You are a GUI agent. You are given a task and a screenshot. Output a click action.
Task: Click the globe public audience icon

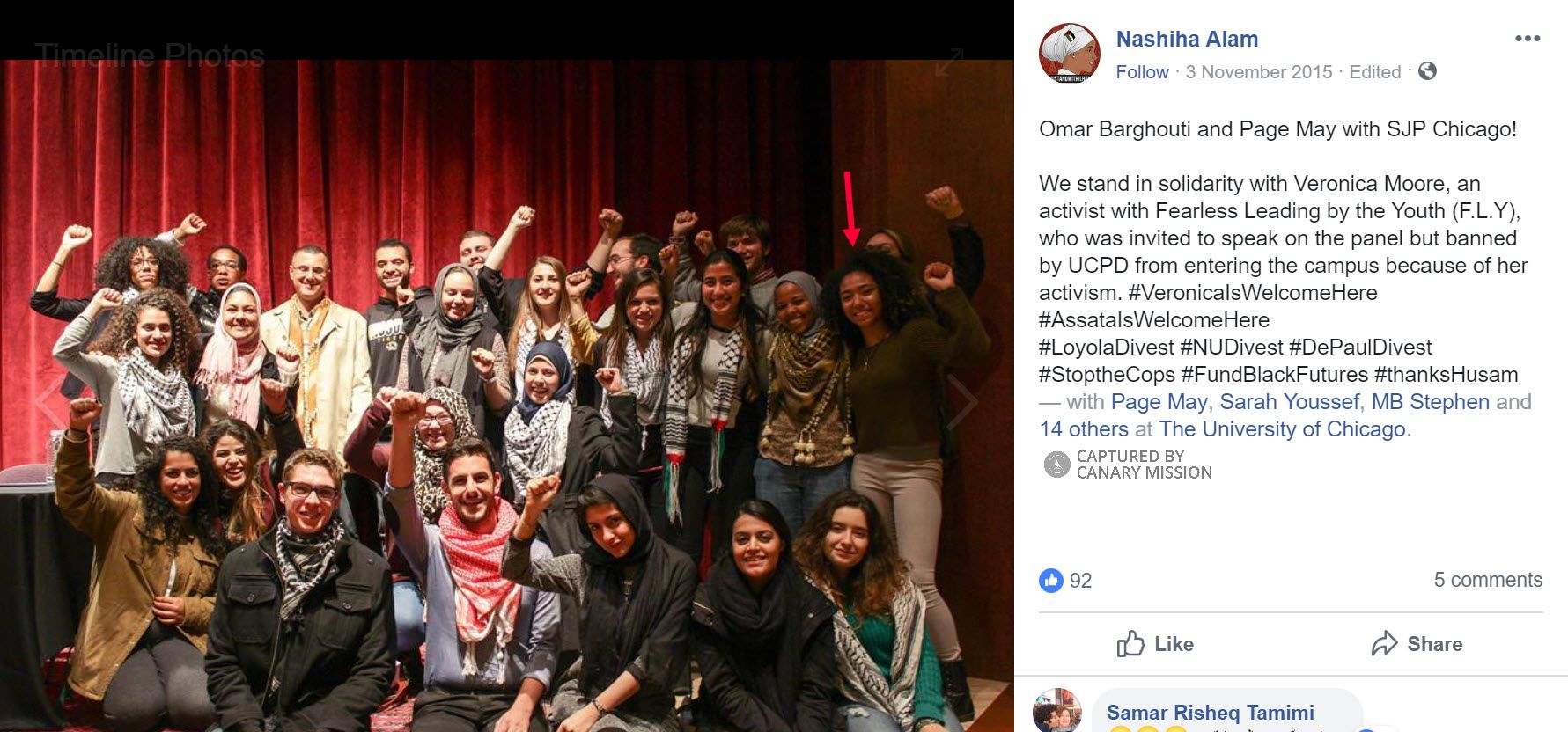pyautogui.click(x=1427, y=71)
